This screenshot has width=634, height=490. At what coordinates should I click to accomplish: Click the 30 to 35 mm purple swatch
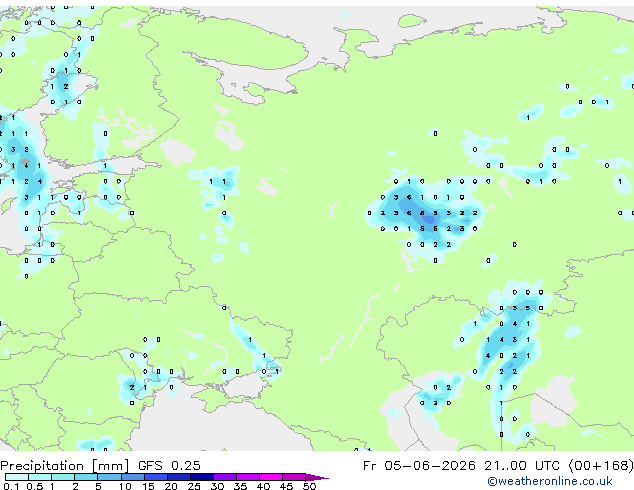pos(224,477)
